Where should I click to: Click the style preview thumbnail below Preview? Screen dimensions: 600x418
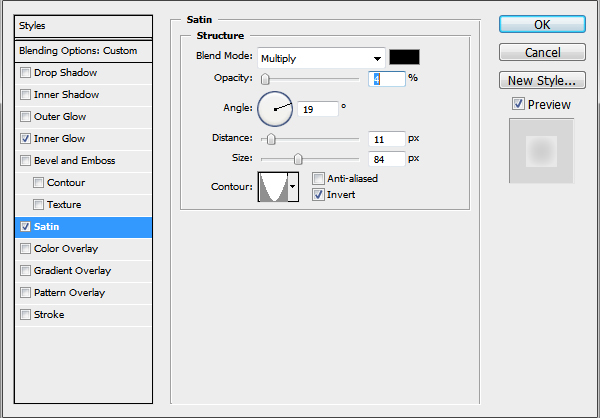pyautogui.click(x=541, y=151)
